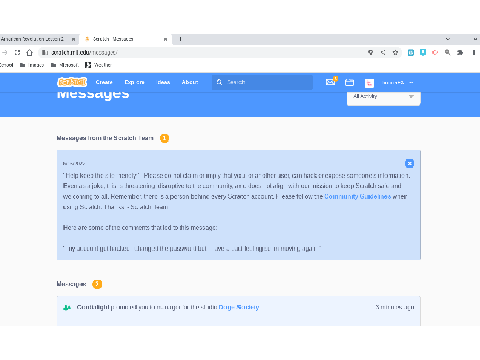Open the My Stuff folder icon
The image size is (480, 360).
coord(349,82)
